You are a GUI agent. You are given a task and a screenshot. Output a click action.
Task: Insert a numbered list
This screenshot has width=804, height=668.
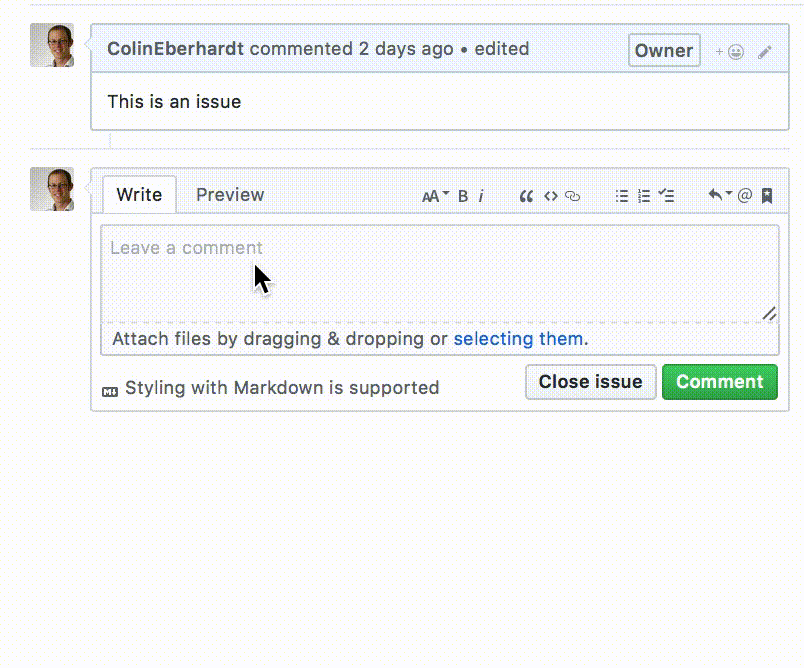click(644, 196)
